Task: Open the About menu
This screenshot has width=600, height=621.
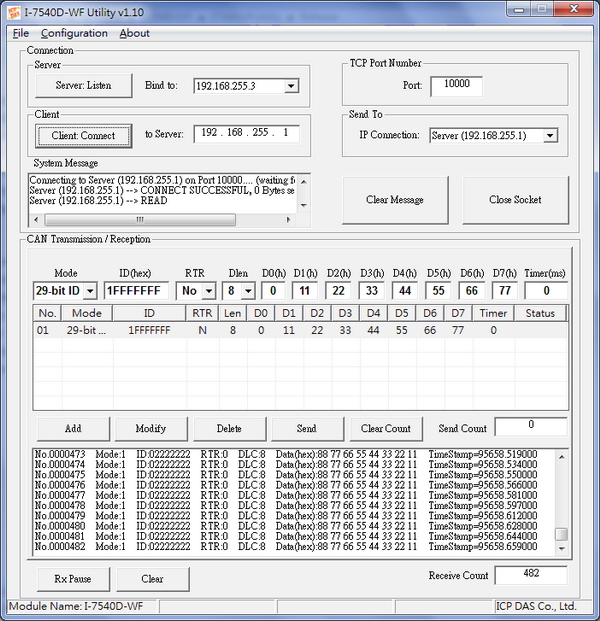Action: tap(135, 33)
